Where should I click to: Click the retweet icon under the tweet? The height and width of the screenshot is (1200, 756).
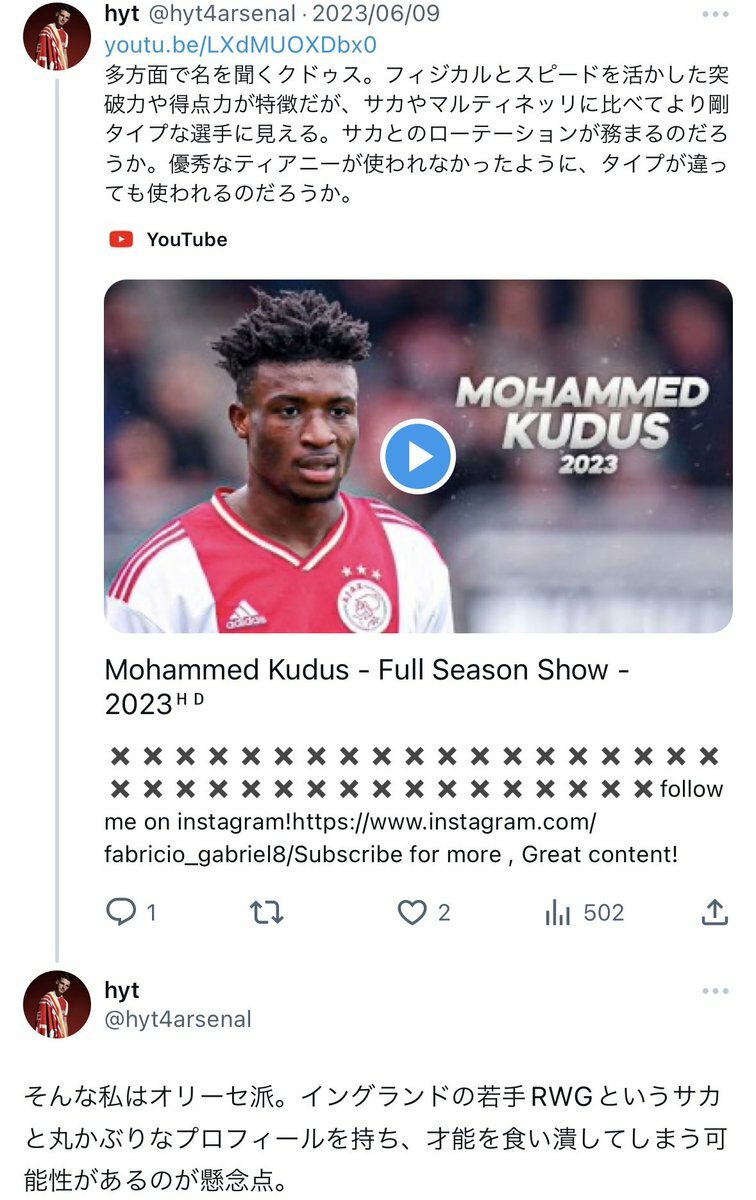point(267,912)
